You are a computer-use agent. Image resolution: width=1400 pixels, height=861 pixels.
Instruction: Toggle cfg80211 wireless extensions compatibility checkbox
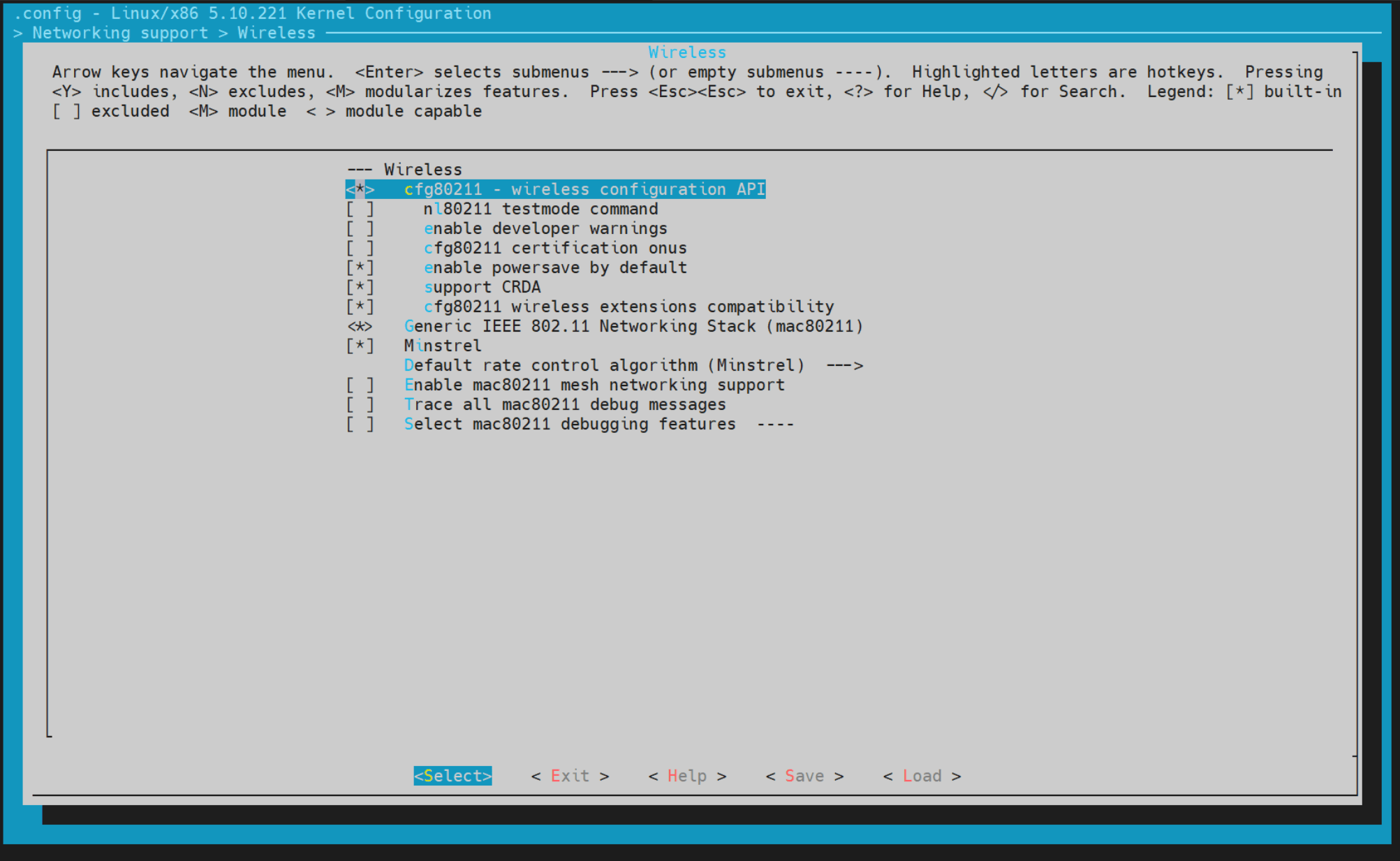pyautogui.click(x=360, y=307)
